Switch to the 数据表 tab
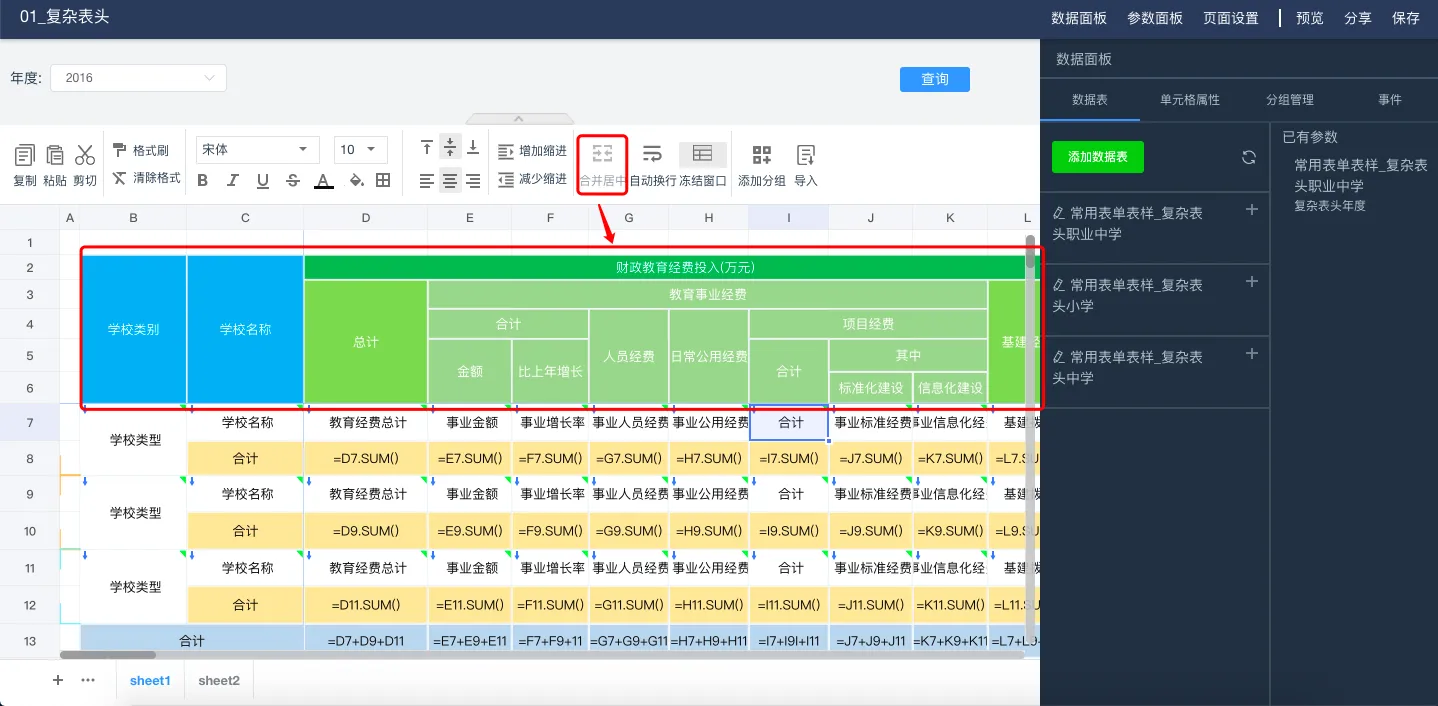Image resolution: width=1438 pixels, height=706 pixels. (x=1090, y=100)
